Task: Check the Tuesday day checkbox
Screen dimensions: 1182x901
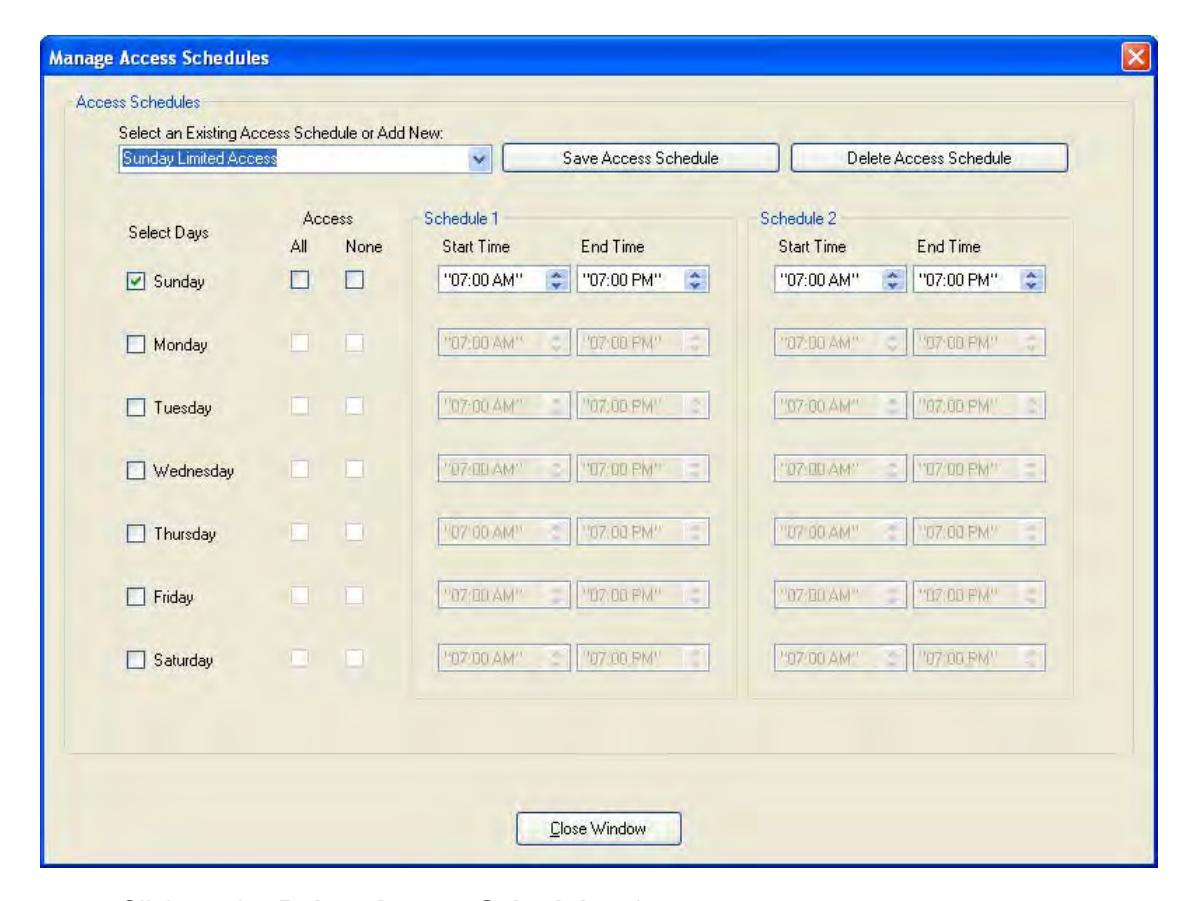Action: [x=136, y=408]
